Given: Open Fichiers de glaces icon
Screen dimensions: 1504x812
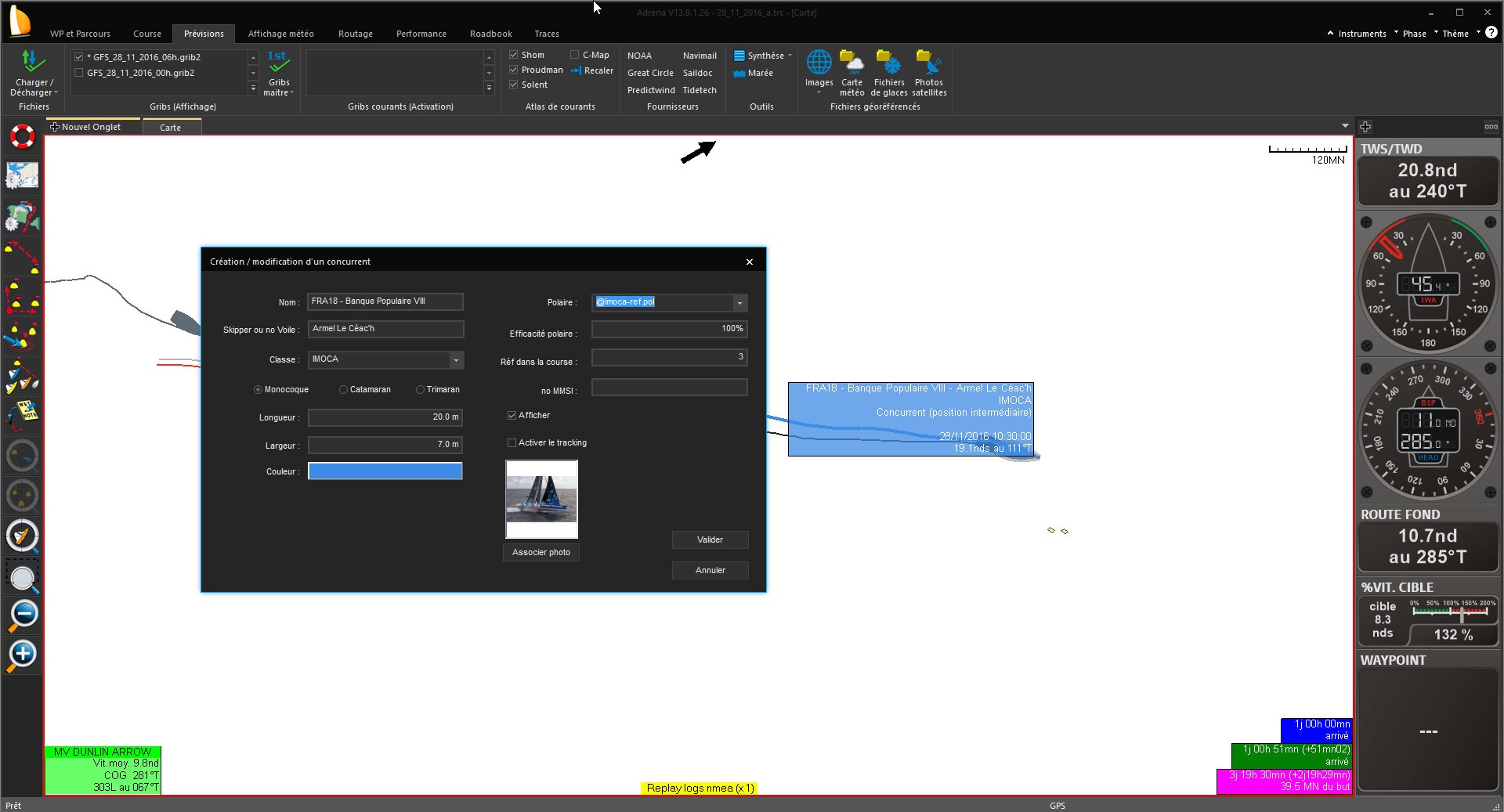Looking at the screenshot, I should coord(888,63).
